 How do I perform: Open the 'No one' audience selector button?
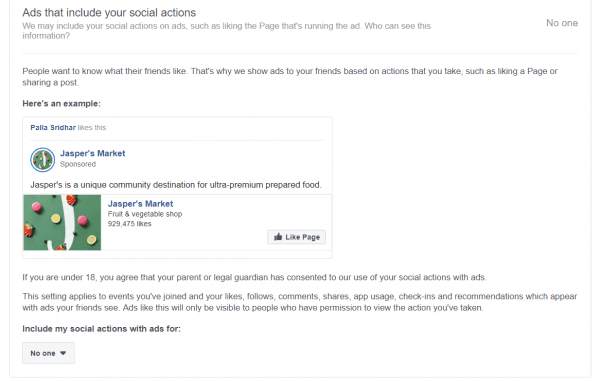(x=48, y=353)
